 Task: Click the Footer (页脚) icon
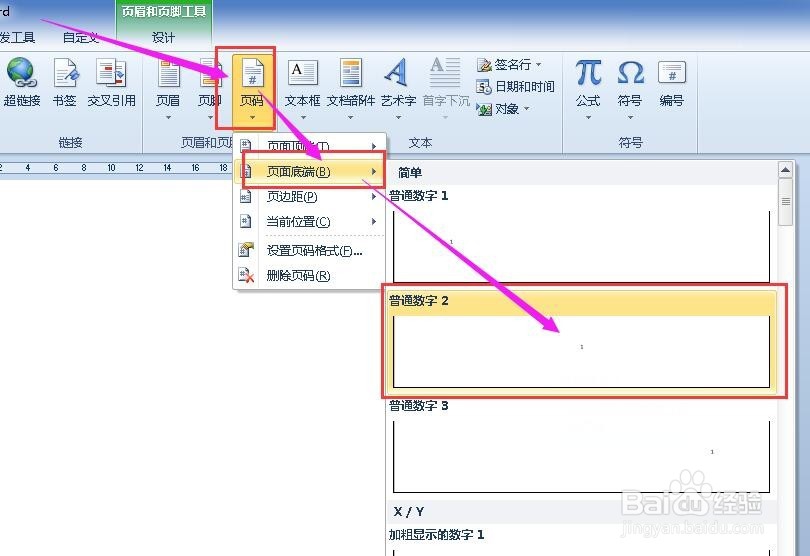coord(210,73)
